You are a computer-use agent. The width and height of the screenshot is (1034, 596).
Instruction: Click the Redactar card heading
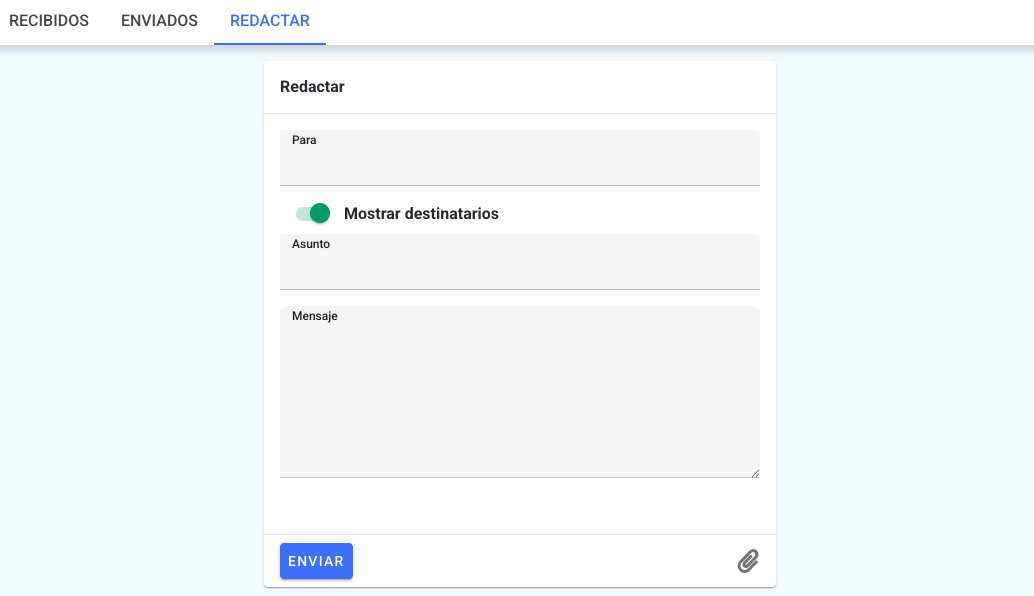click(312, 86)
